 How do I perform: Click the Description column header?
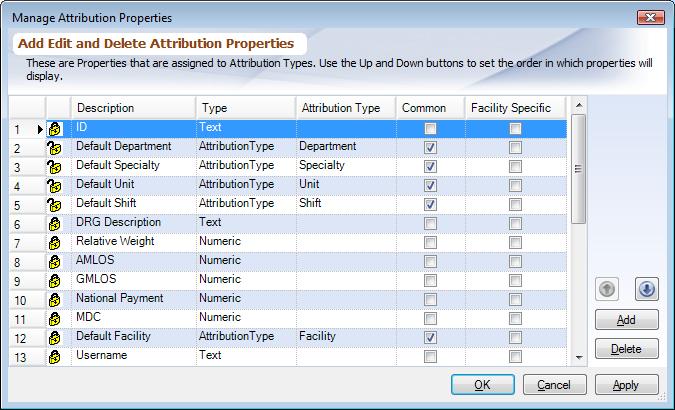tap(133, 108)
